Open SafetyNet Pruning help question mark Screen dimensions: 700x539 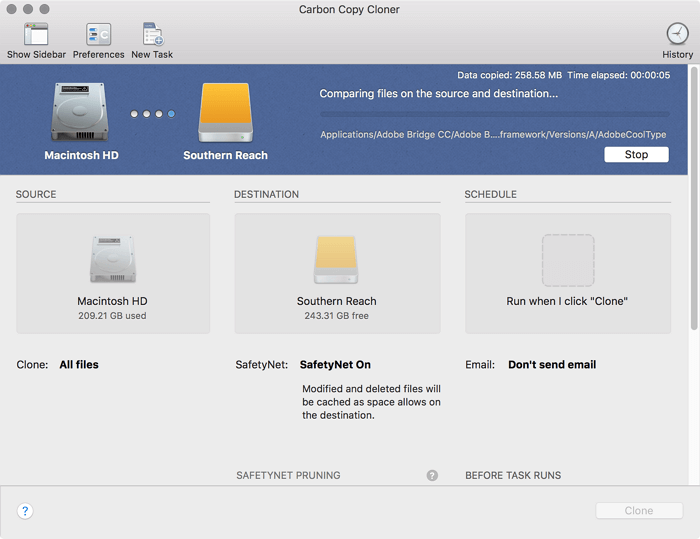coord(432,476)
